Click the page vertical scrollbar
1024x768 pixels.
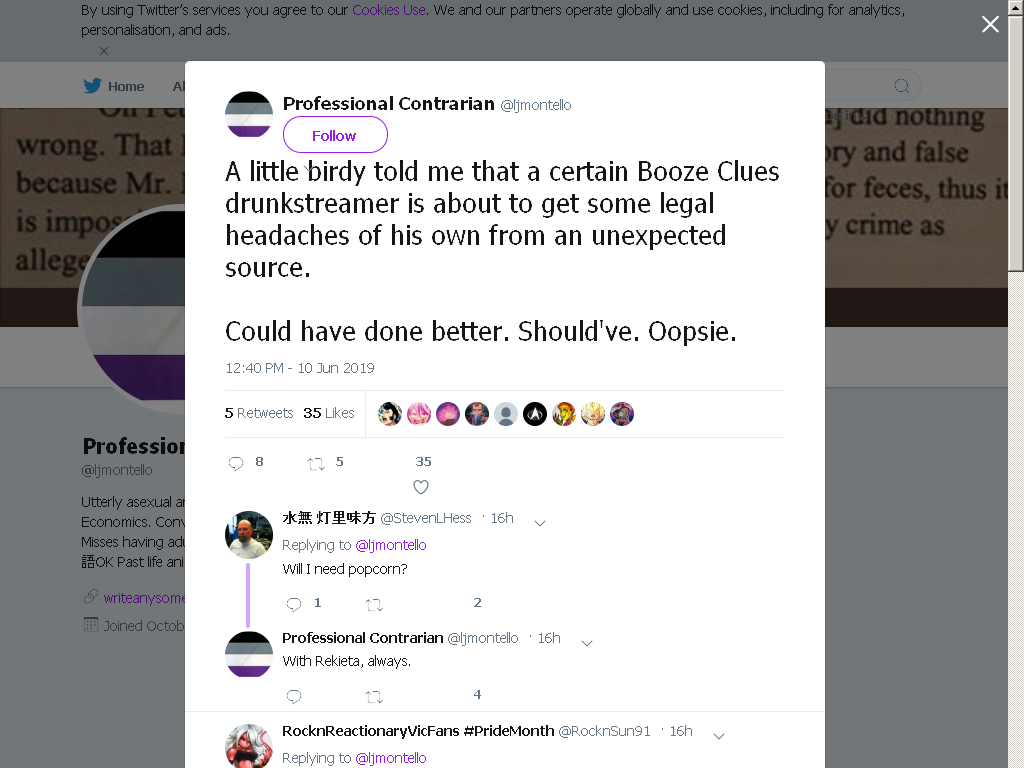(x=1016, y=384)
